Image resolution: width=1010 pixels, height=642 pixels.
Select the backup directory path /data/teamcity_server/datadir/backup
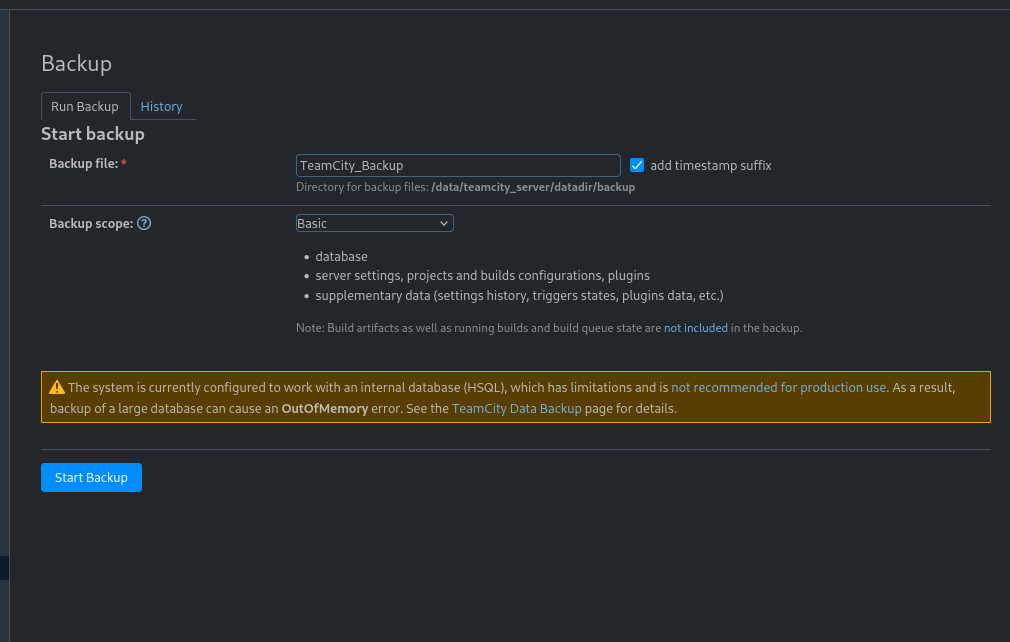pyautogui.click(x=533, y=187)
